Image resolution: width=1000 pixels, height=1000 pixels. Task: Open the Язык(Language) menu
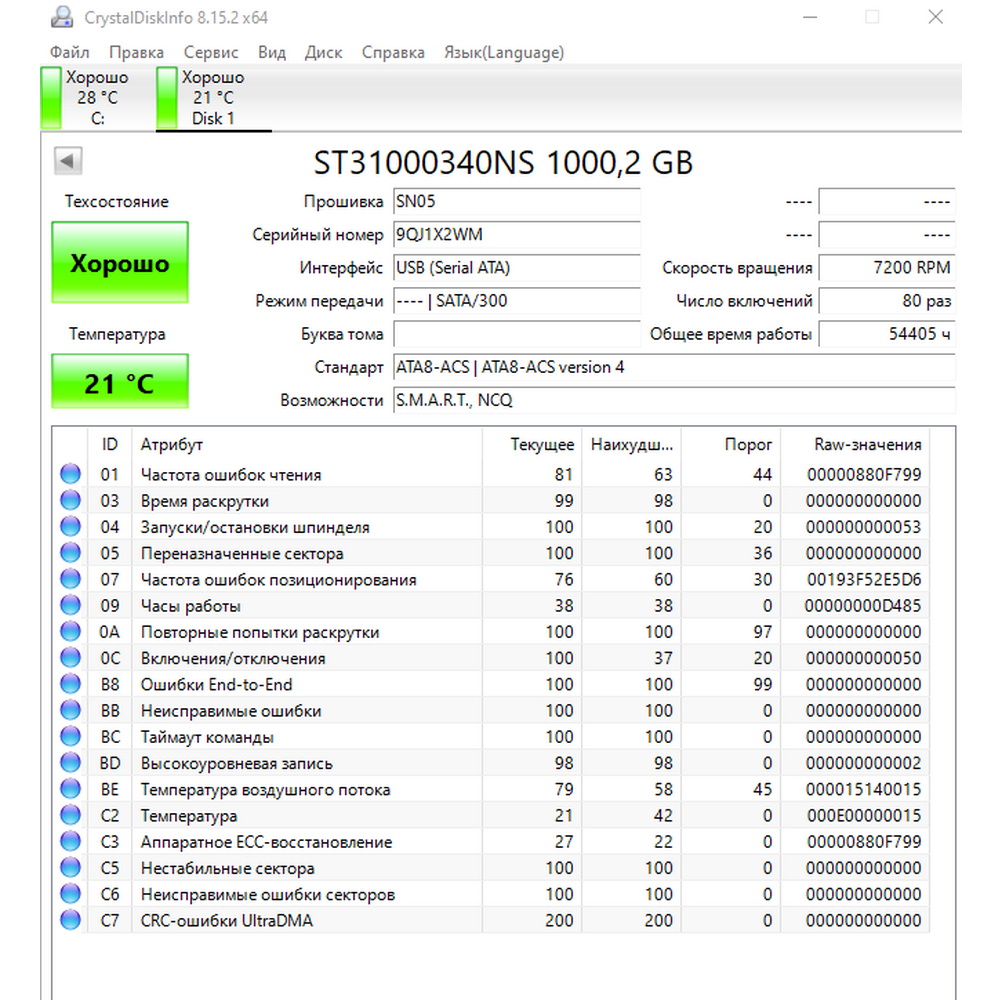coord(504,52)
